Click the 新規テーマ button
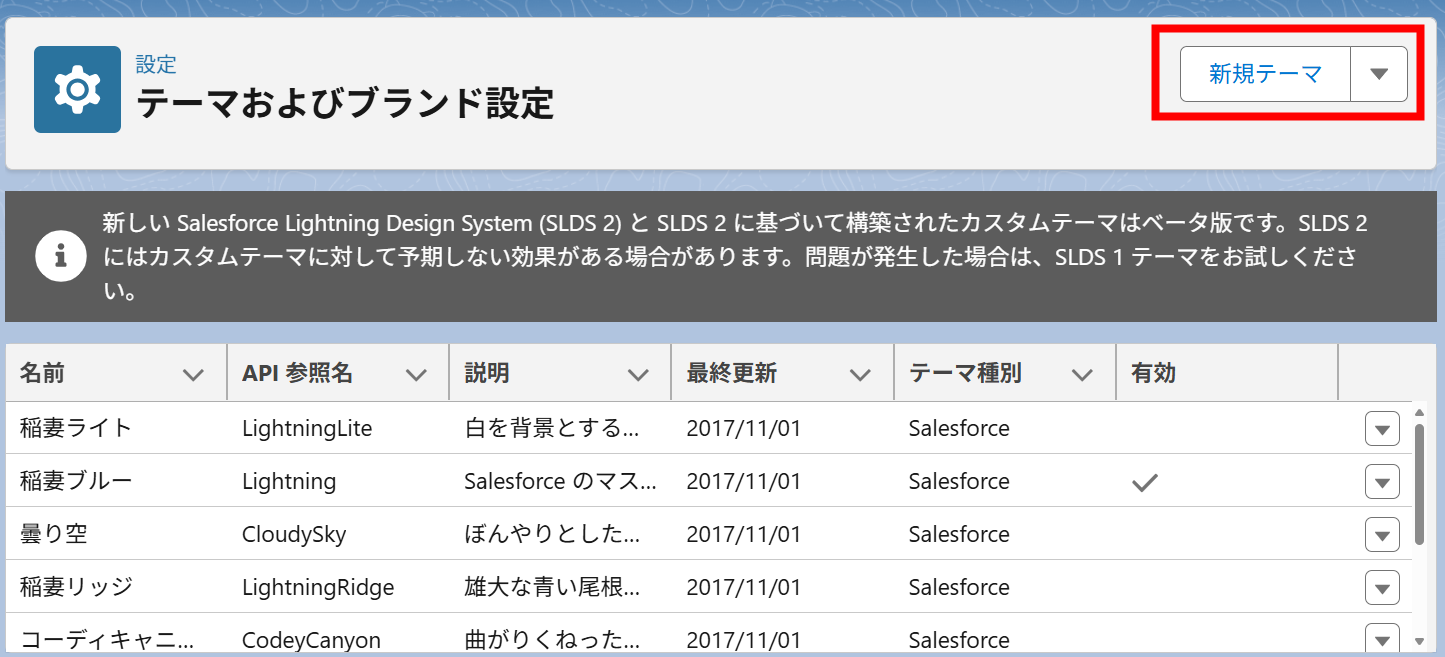Screen dimensions: 1445x657 click(1263, 73)
